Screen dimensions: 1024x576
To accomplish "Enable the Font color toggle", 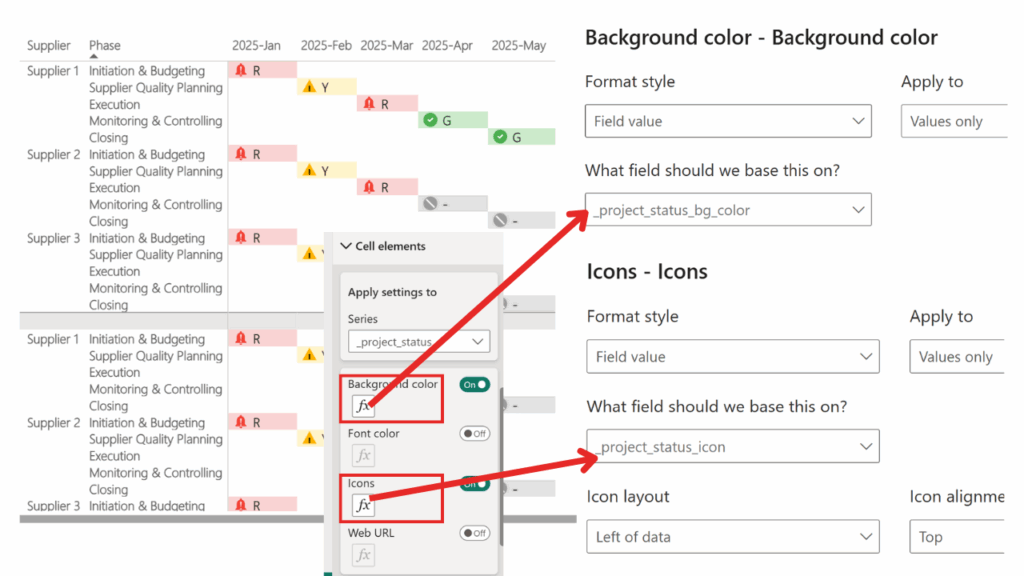I will (x=474, y=434).
